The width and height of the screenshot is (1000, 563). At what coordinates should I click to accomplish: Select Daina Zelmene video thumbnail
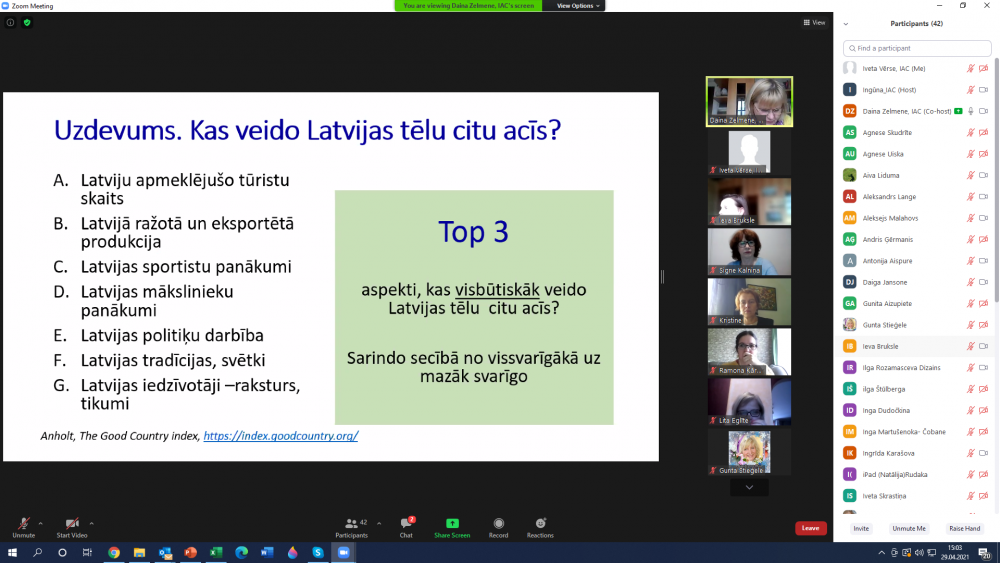[x=749, y=101]
